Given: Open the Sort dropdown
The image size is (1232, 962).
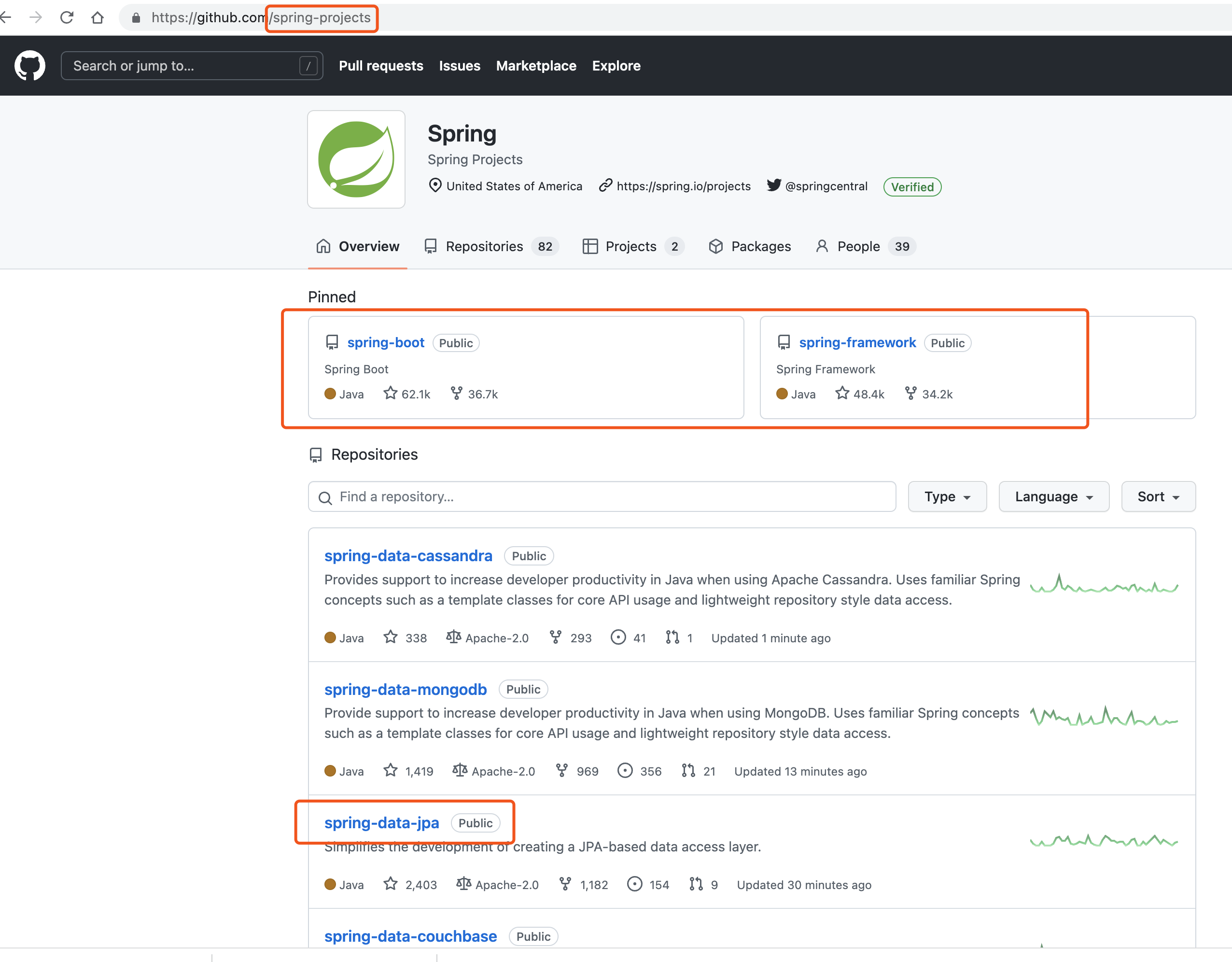Looking at the screenshot, I should coord(1158,496).
